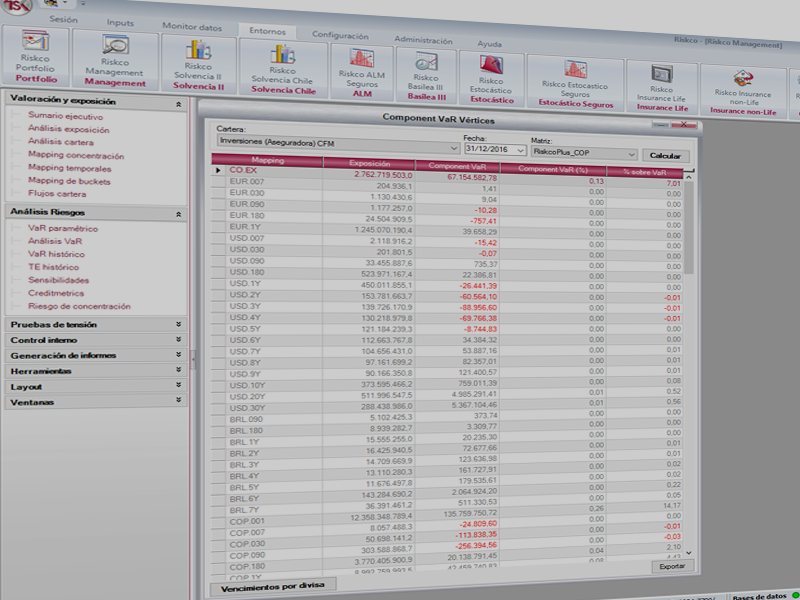Expand the Control interno section

pyautogui.click(x=178, y=339)
